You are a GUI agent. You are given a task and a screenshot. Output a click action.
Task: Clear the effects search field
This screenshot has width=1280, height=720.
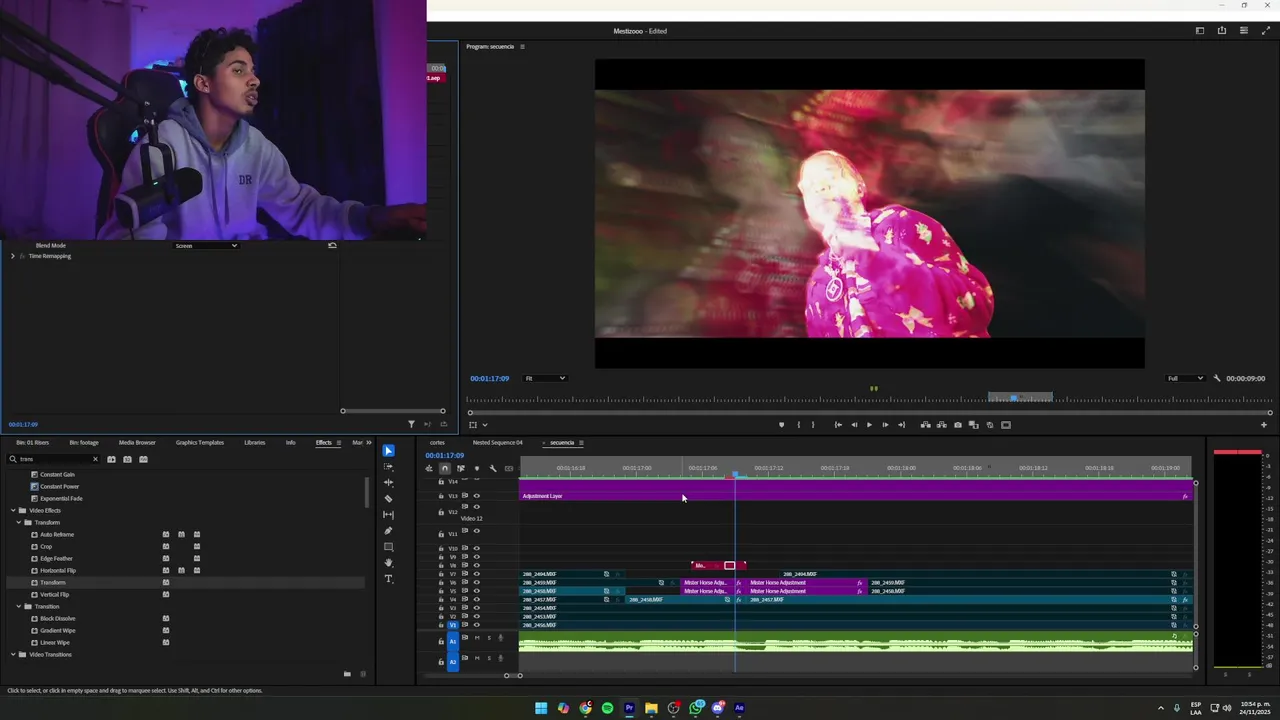(95, 459)
